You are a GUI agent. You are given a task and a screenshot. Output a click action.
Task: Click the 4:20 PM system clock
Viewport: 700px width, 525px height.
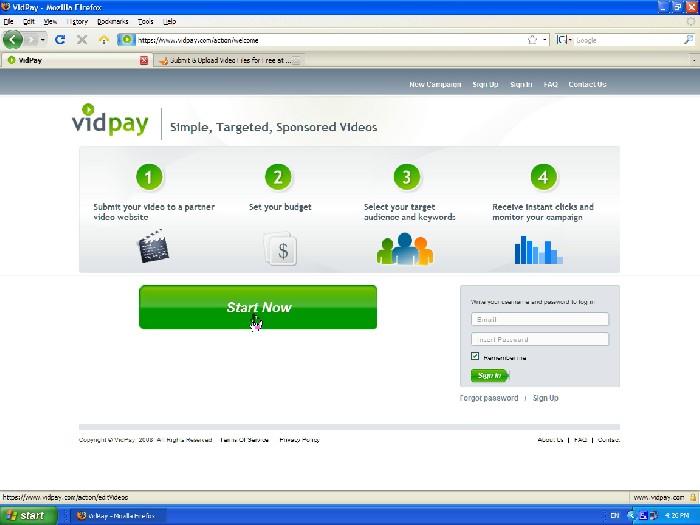click(x=677, y=516)
